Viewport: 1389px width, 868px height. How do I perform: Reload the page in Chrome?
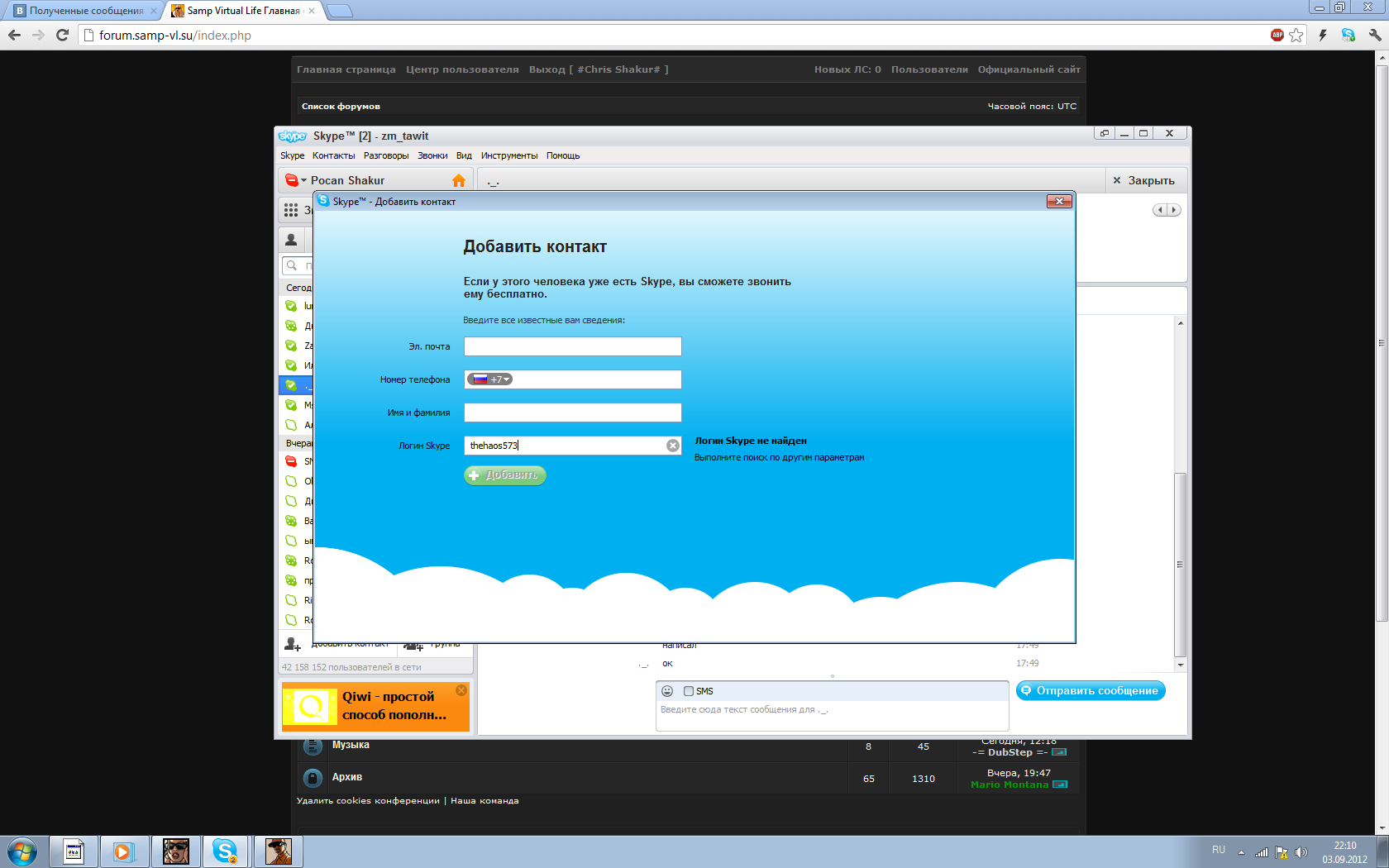[x=62, y=35]
